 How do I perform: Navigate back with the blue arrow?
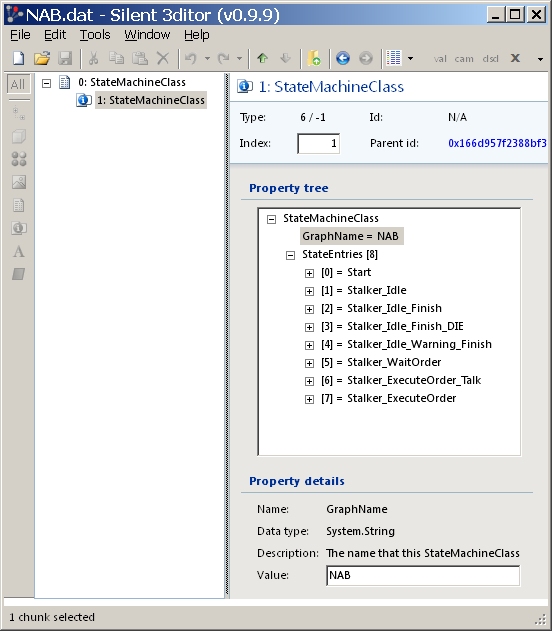point(343,58)
